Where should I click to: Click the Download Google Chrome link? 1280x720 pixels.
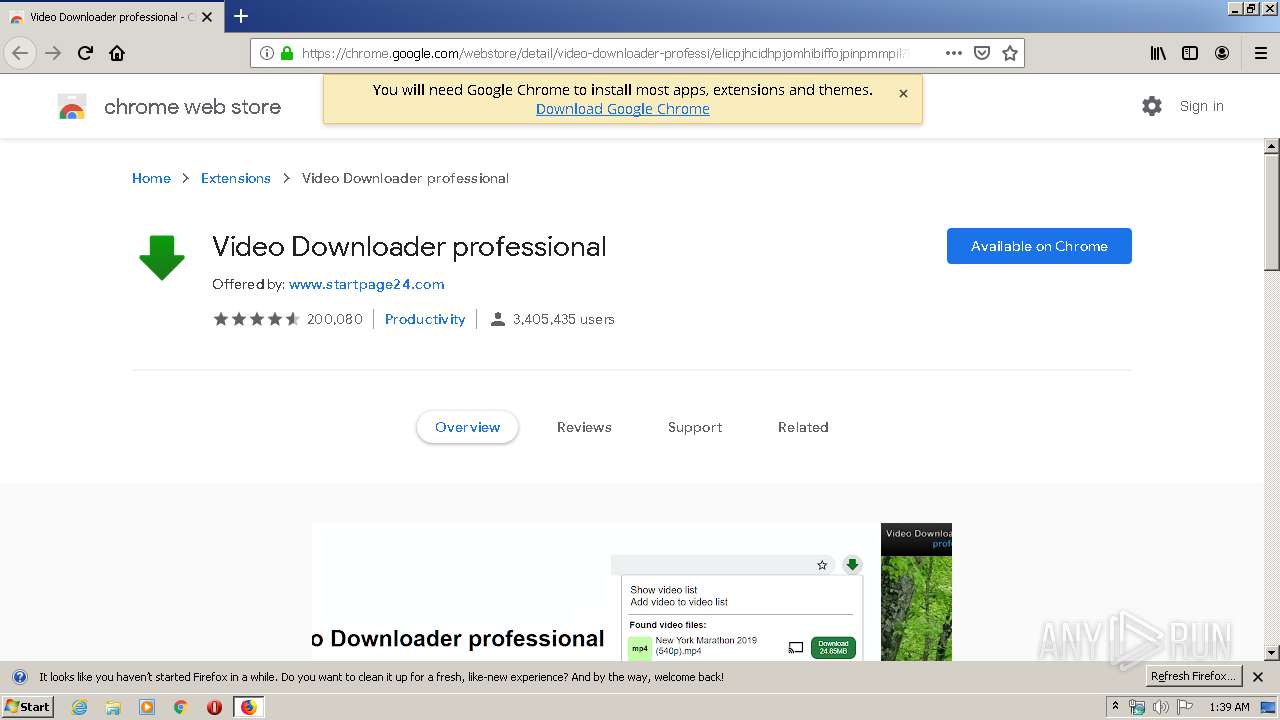622,109
